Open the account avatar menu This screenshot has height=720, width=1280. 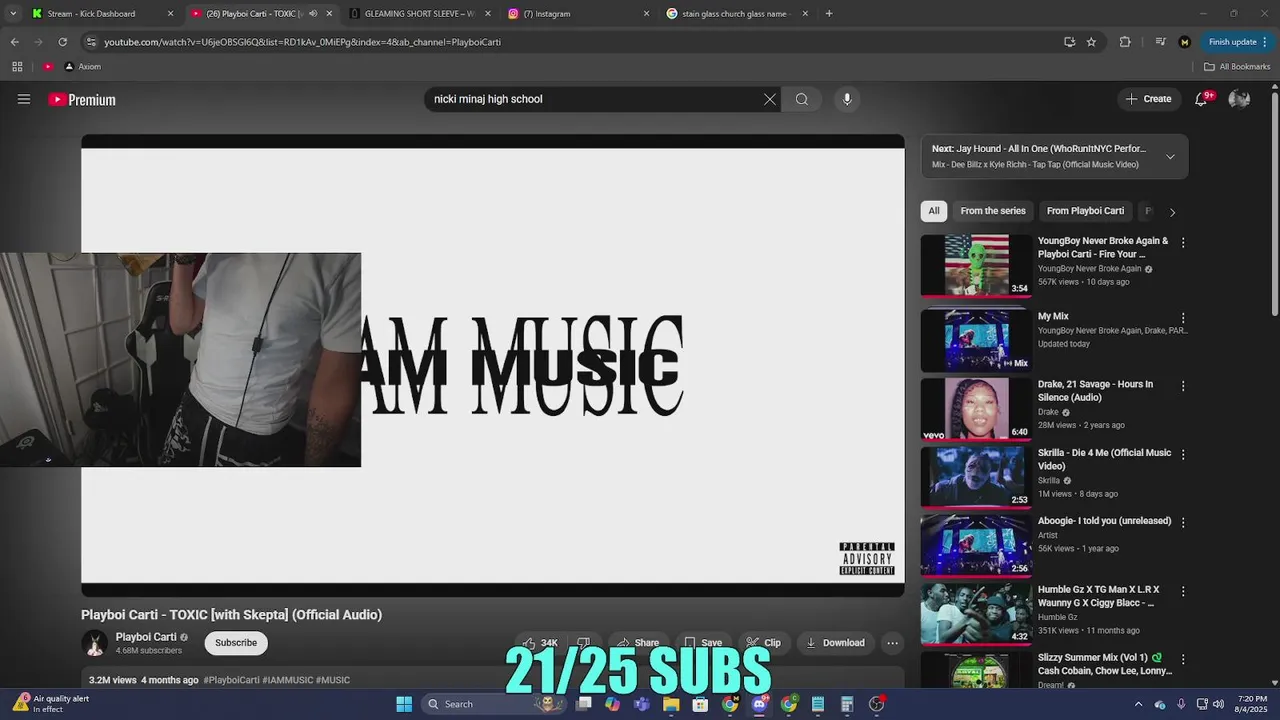pos(1239,99)
